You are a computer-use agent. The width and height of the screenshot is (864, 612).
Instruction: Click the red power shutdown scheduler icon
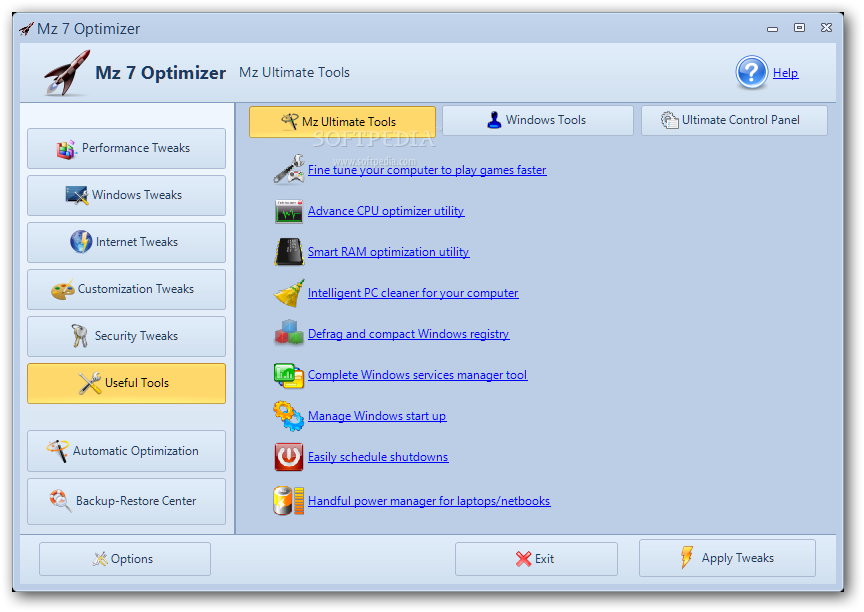click(289, 457)
